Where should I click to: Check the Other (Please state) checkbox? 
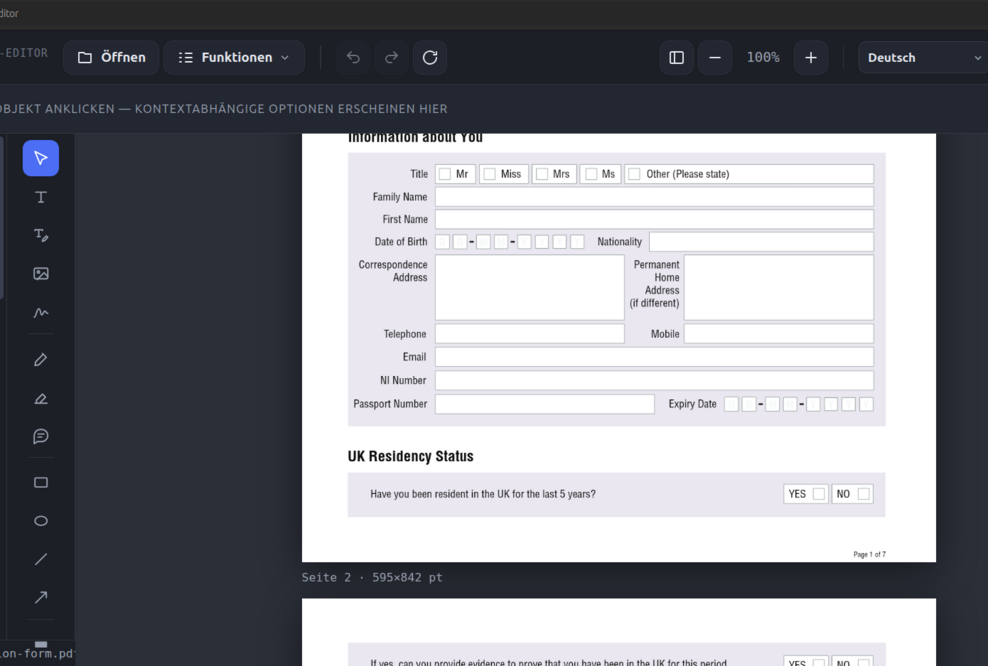pos(635,174)
